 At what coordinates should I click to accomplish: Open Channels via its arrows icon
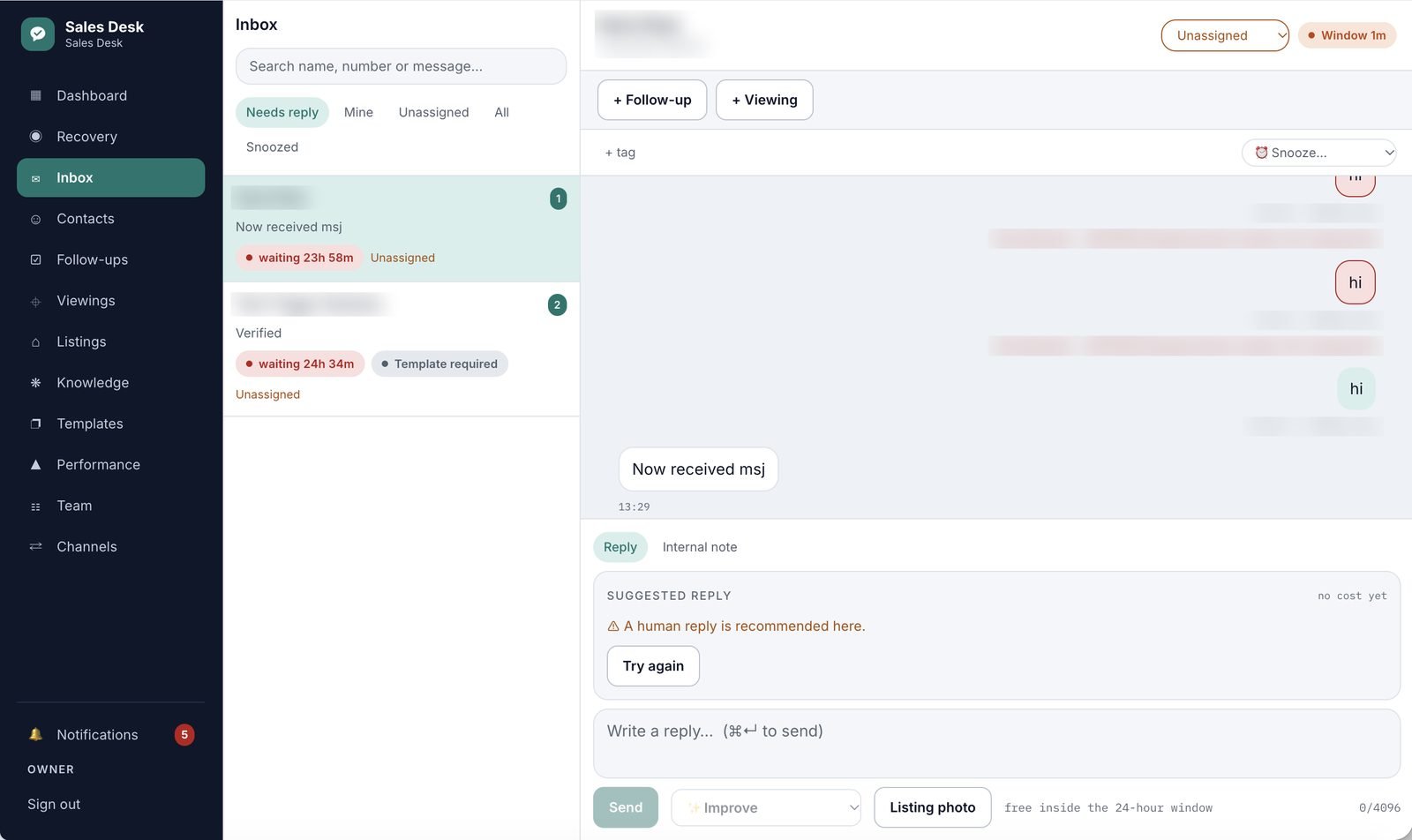(x=35, y=547)
